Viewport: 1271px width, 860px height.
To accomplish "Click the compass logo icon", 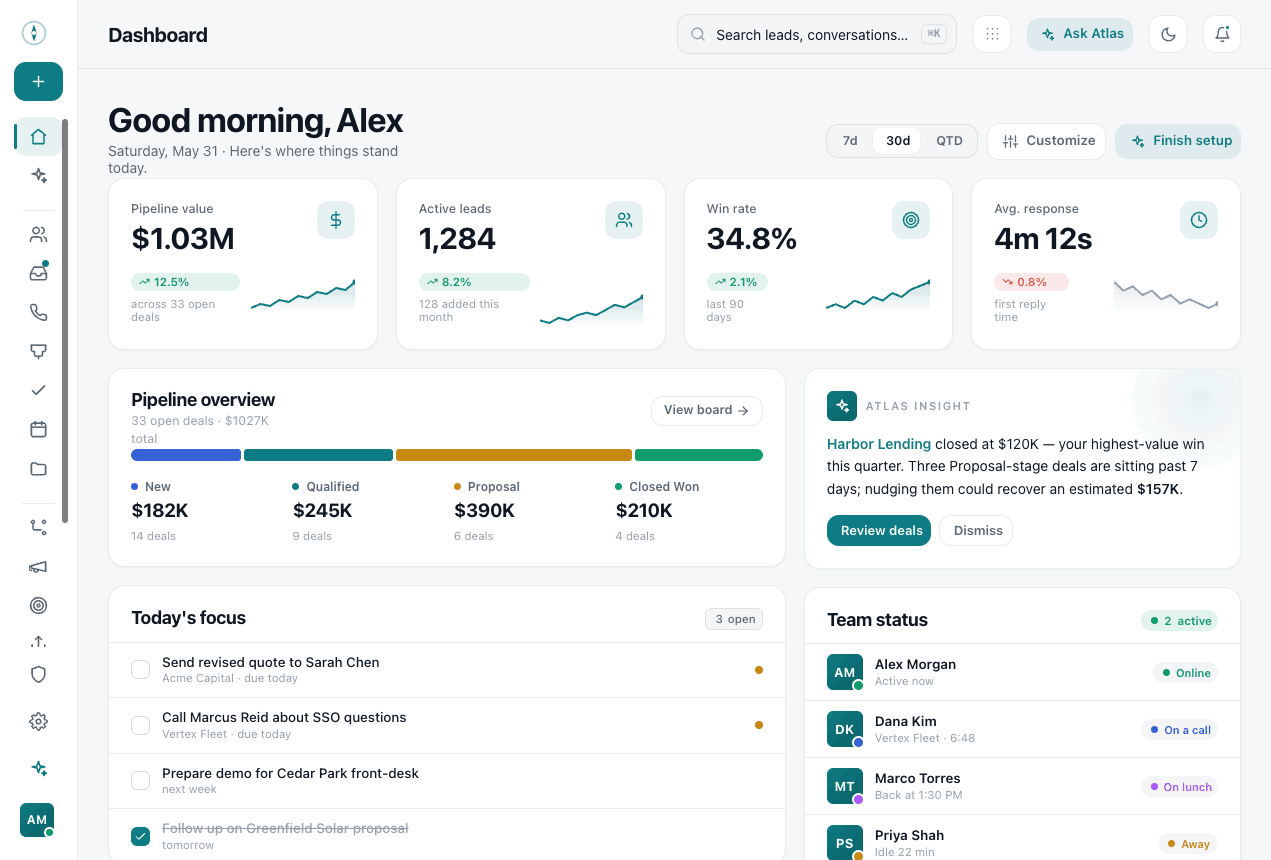I will [x=34, y=33].
